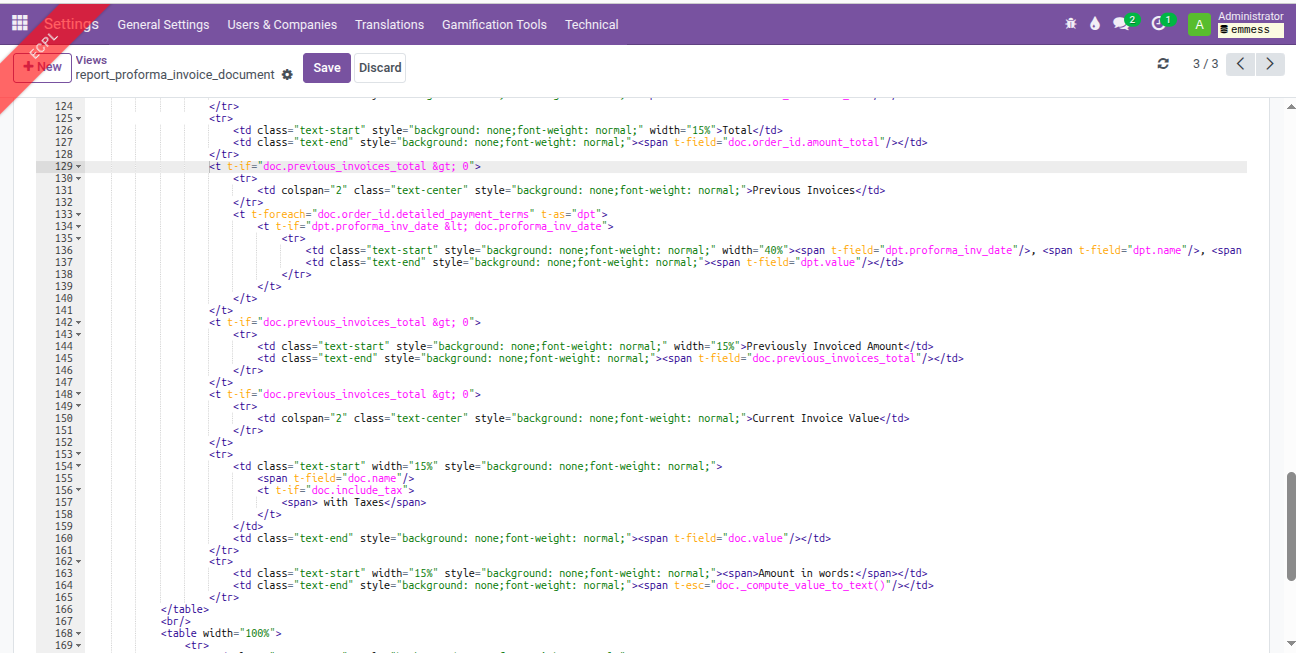This screenshot has height=653, width=1296.
Task: Open the debug bug icon menu
Action: click(x=1071, y=24)
